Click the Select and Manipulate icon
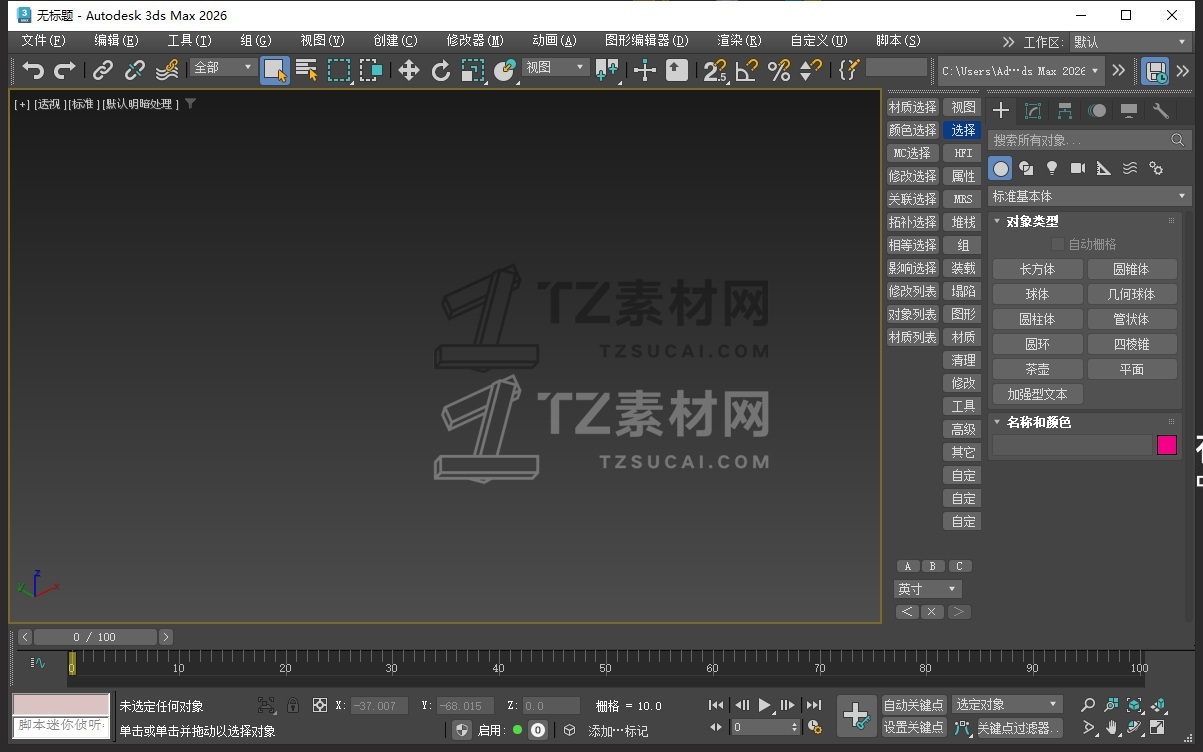1203x752 pixels. pyautogui.click(x=645, y=70)
